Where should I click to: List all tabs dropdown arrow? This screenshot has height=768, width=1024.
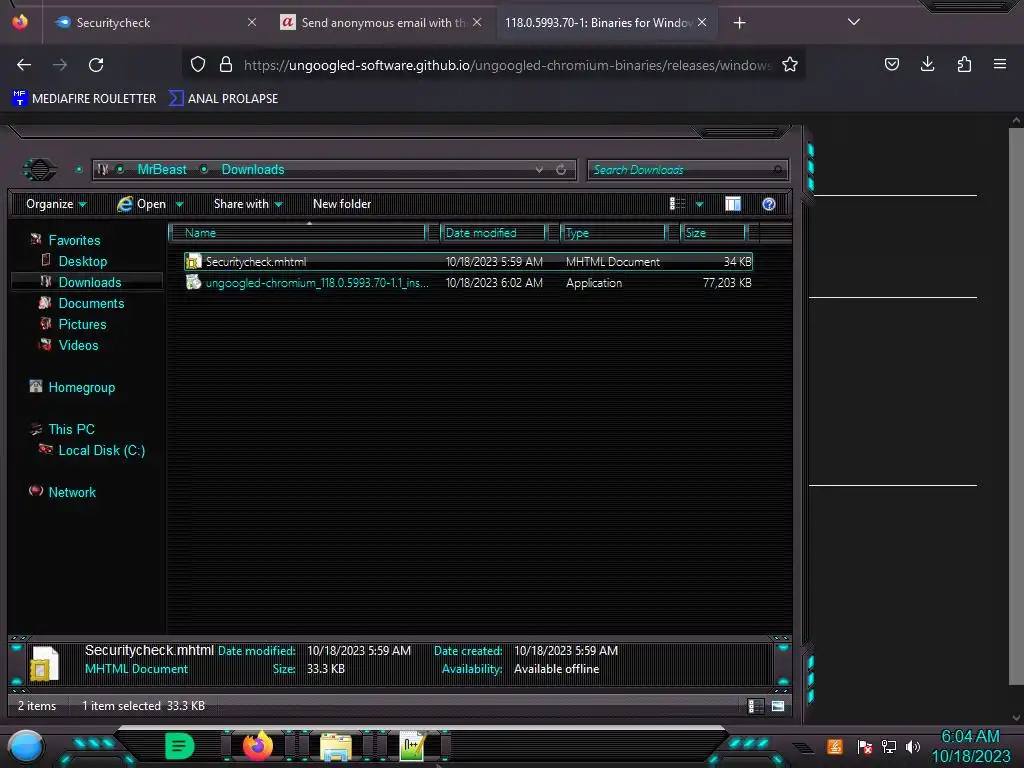pos(854,22)
